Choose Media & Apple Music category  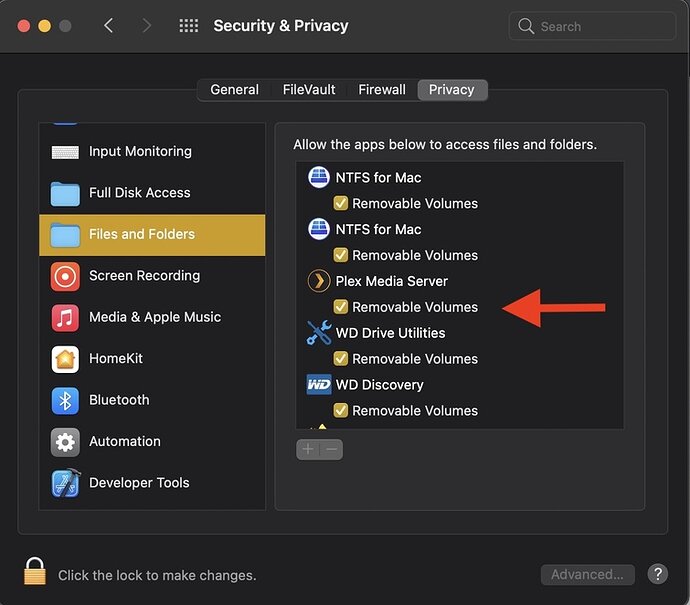tap(152, 318)
